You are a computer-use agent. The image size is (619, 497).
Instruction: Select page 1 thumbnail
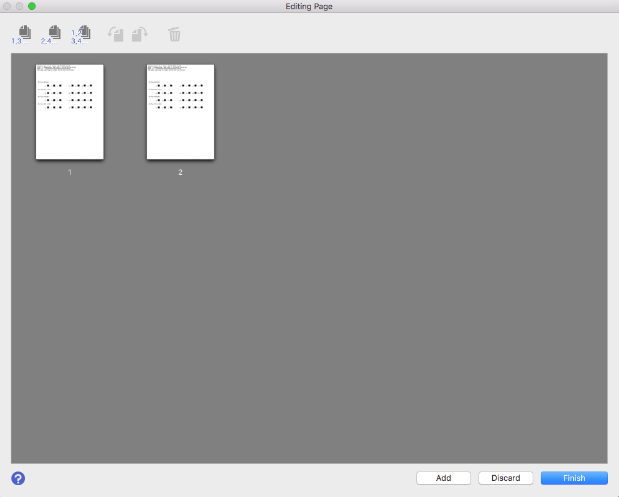pyautogui.click(x=70, y=112)
